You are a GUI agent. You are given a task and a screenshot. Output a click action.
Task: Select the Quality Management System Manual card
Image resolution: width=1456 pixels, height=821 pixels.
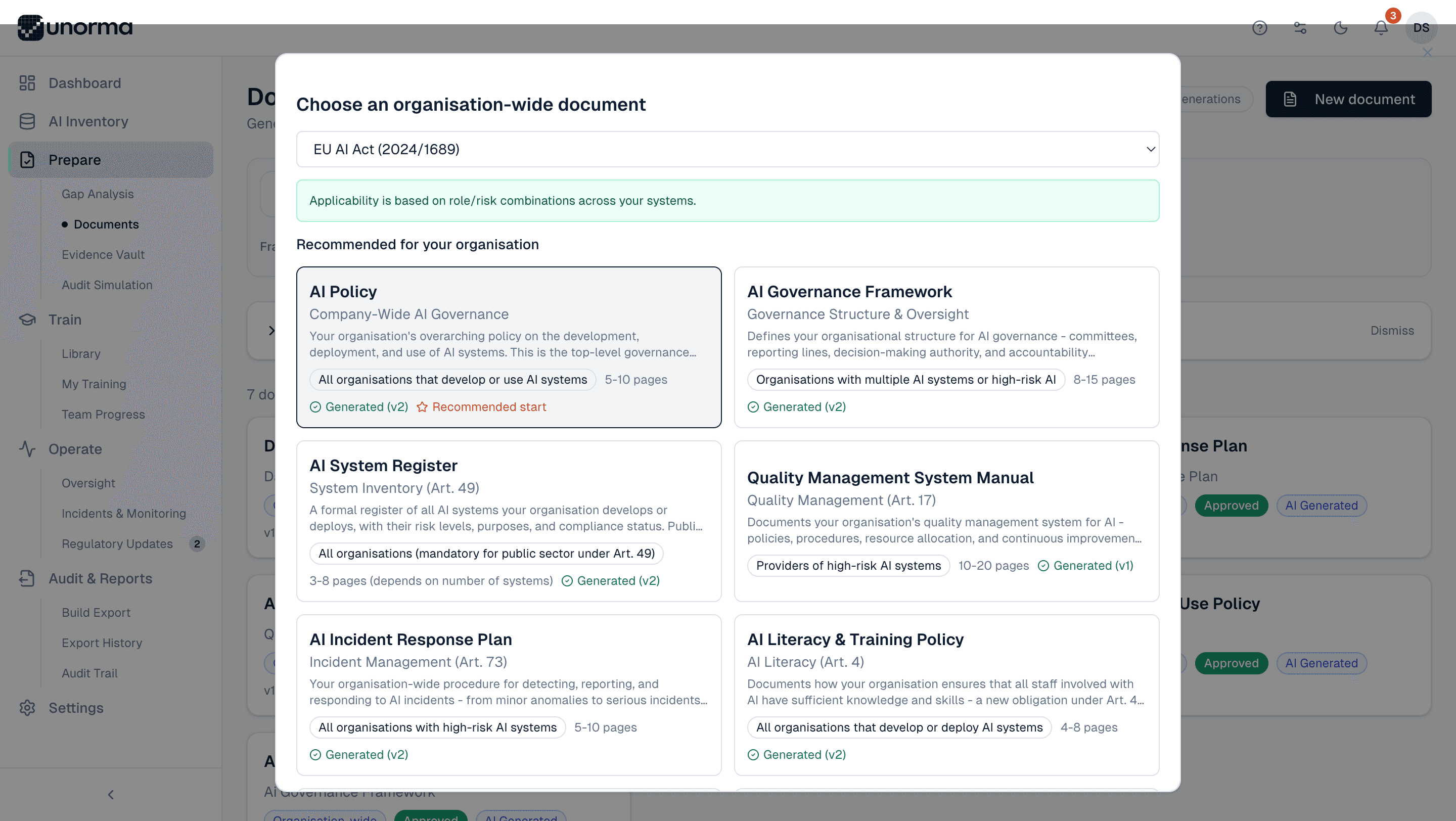(x=946, y=522)
